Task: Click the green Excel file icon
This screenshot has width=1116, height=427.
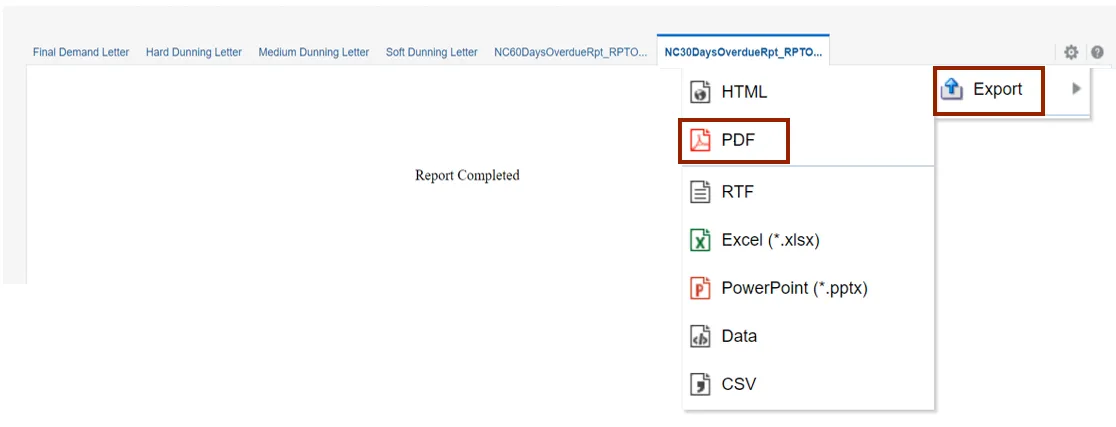Action: pos(700,240)
